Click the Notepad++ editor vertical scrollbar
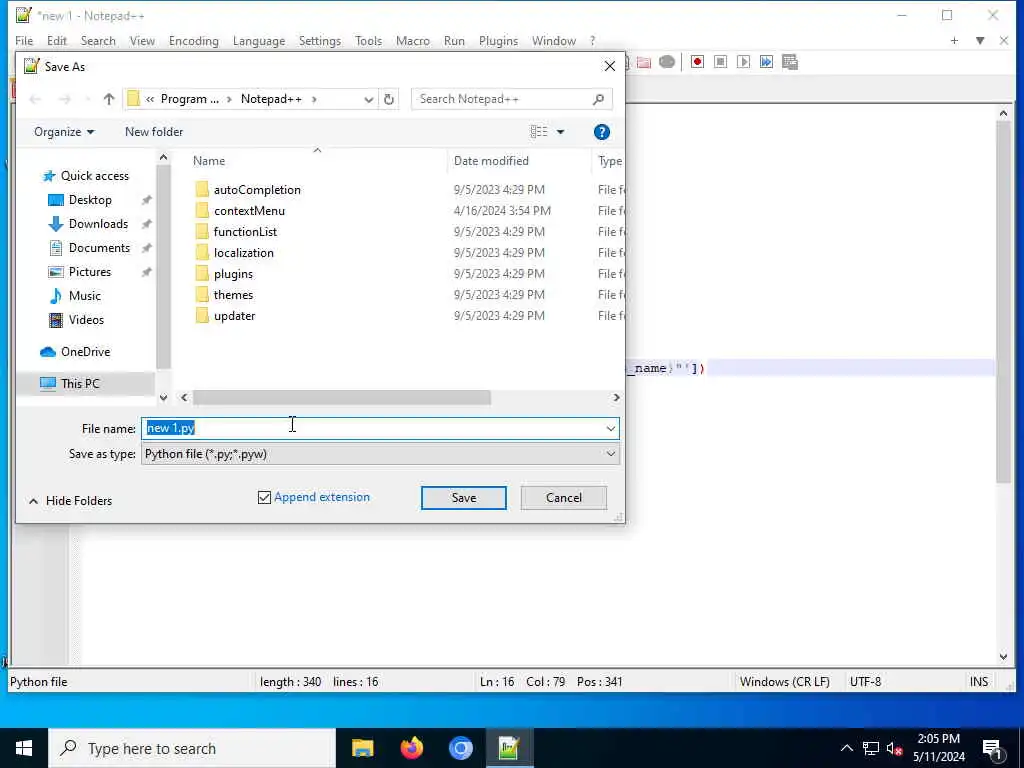The height and width of the screenshot is (768, 1024). pos(1003,300)
